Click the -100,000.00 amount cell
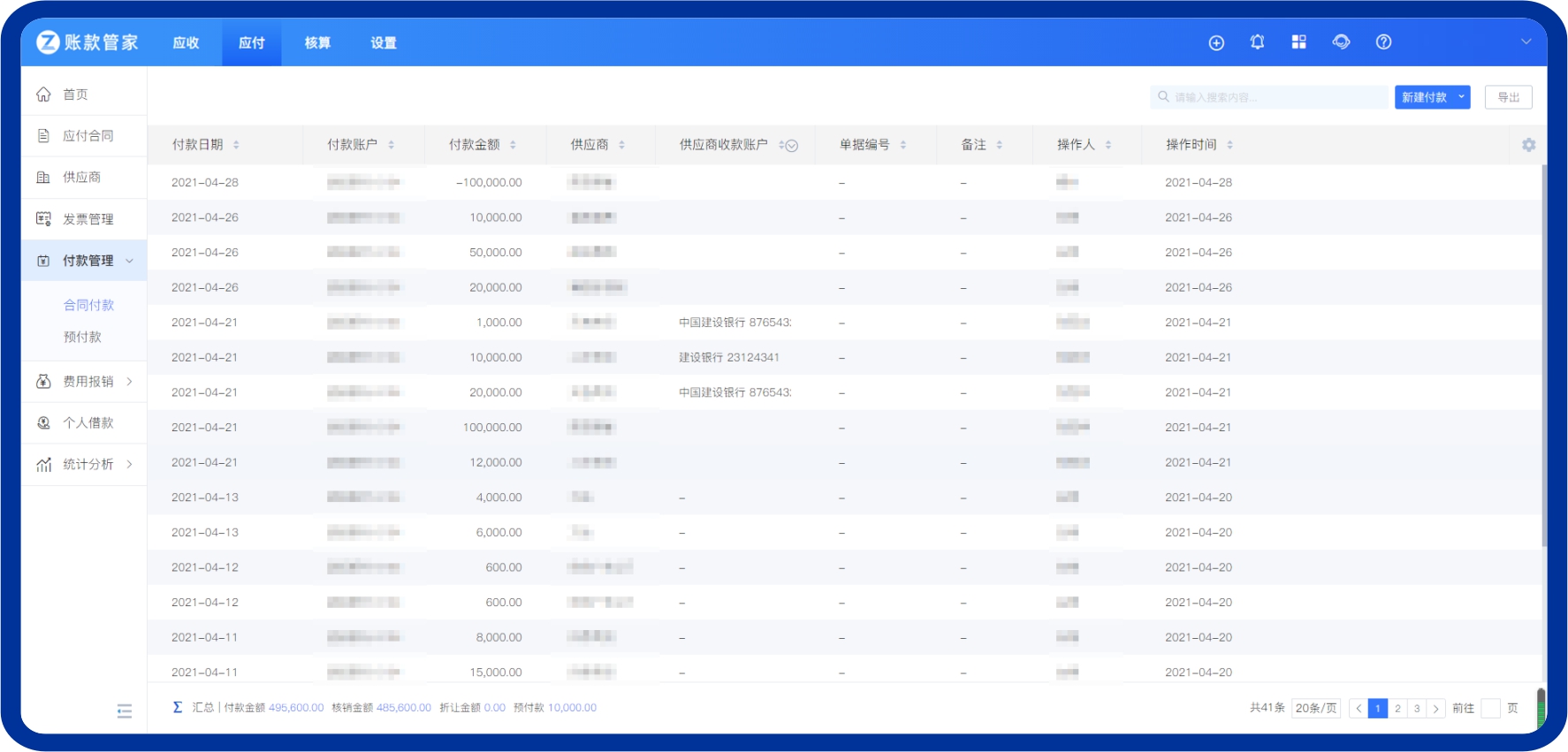This screenshot has width=1568, height=752. point(489,183)
